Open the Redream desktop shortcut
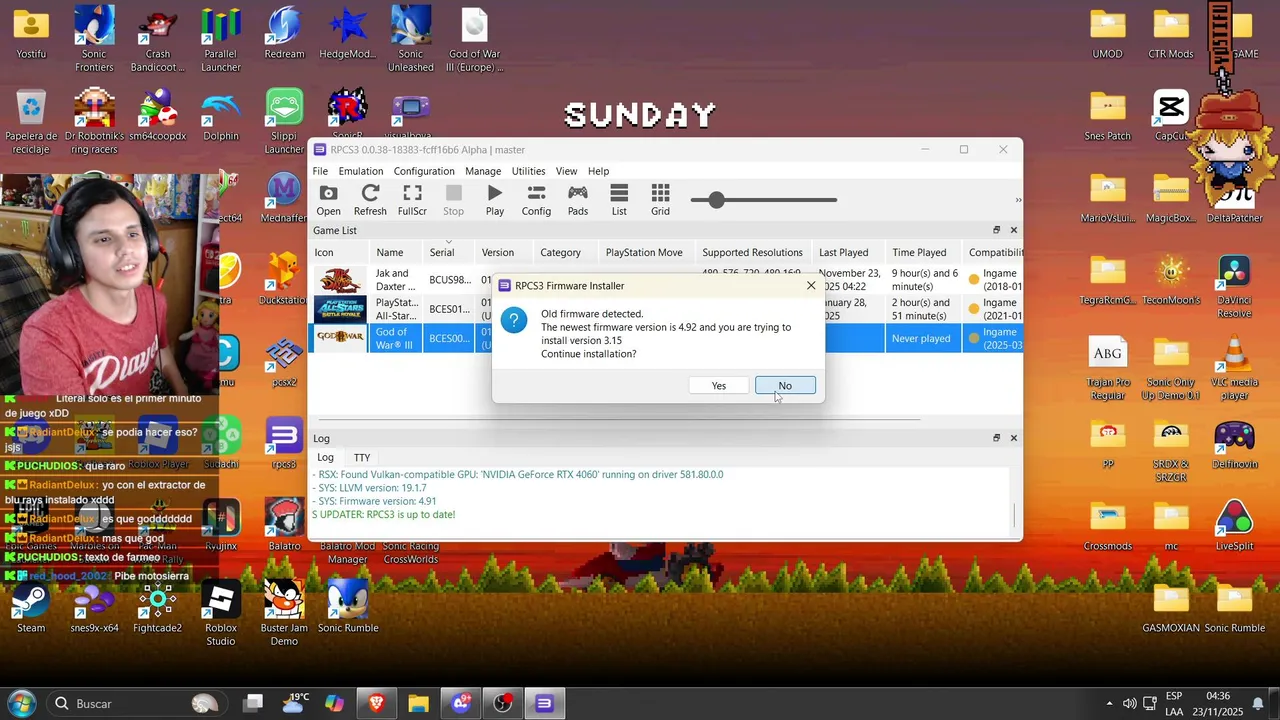This screenshot has width=1280, height=720. tap(284, 34)
